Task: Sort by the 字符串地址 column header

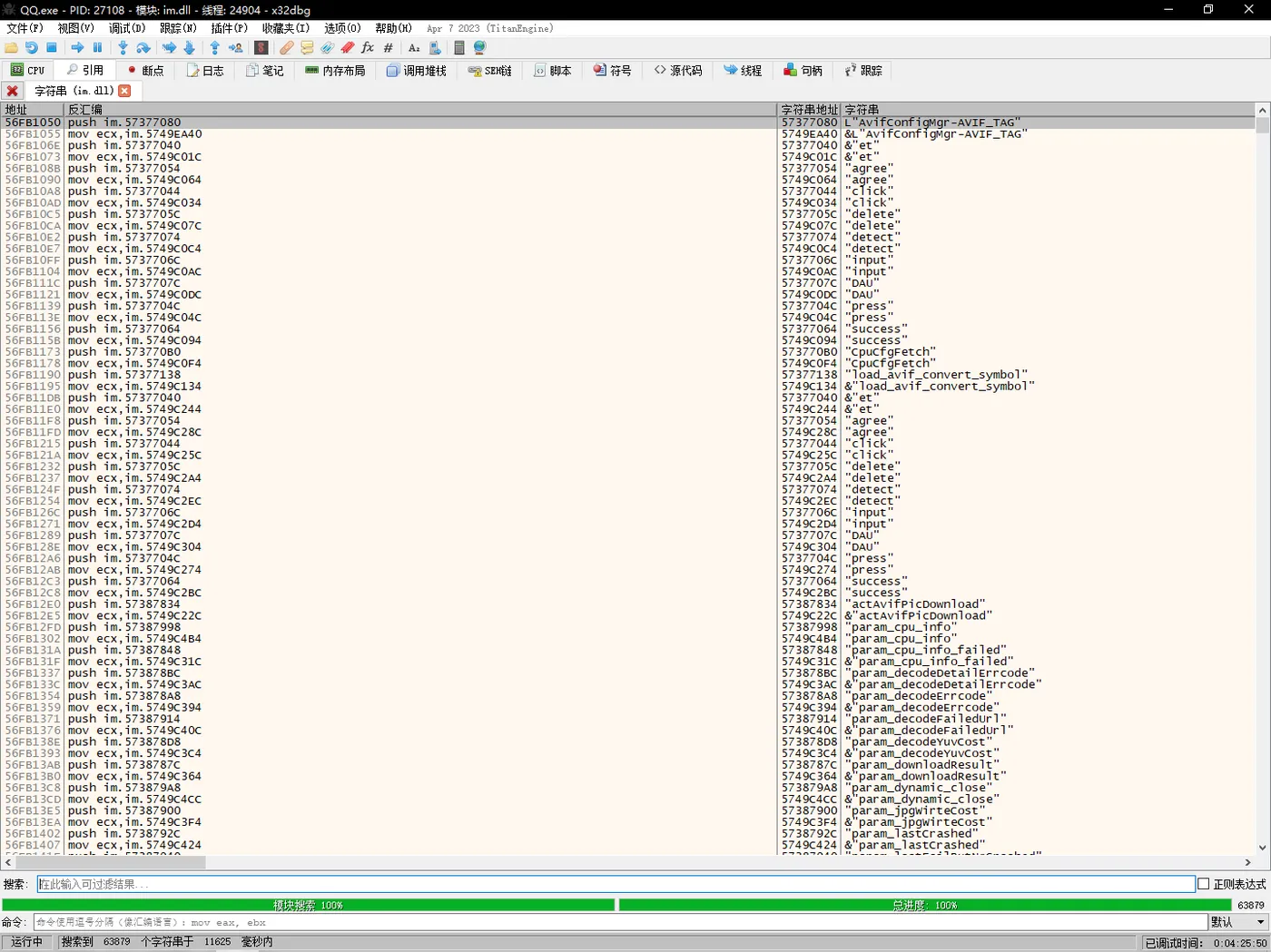Action: [x=810, y=110]
